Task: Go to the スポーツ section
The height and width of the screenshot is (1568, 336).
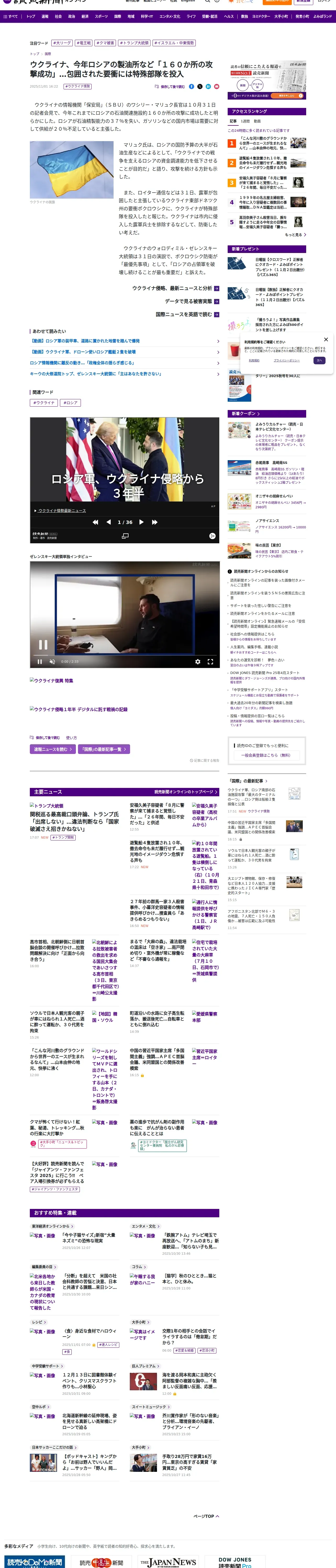Action: tap(101, 16)
